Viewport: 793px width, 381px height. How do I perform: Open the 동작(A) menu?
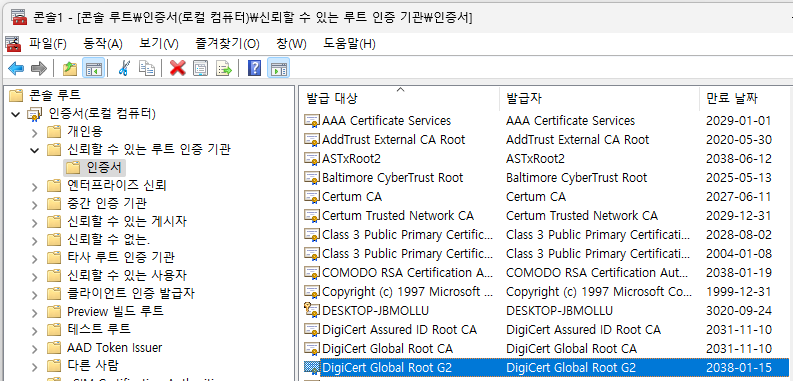(x=103, y=44)
